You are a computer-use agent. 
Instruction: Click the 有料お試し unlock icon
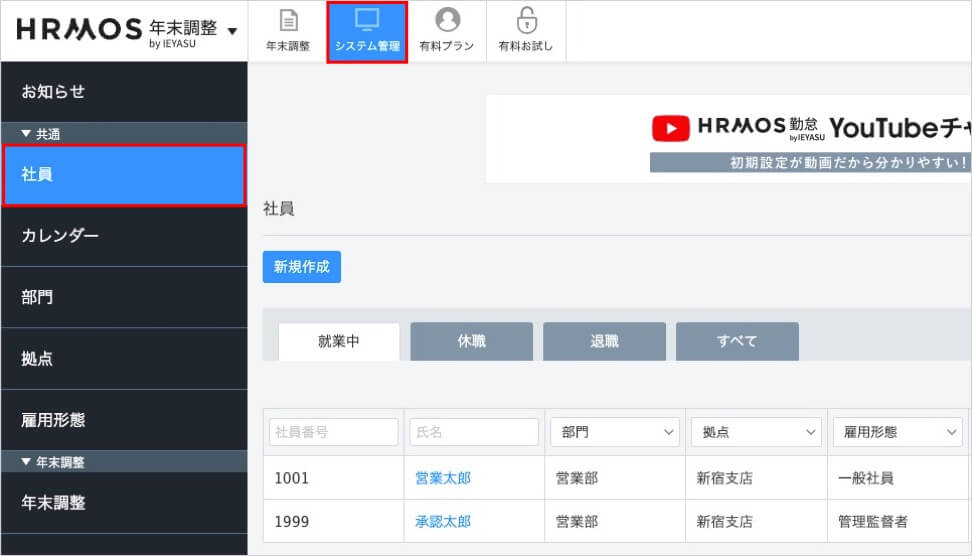point(526,20)
